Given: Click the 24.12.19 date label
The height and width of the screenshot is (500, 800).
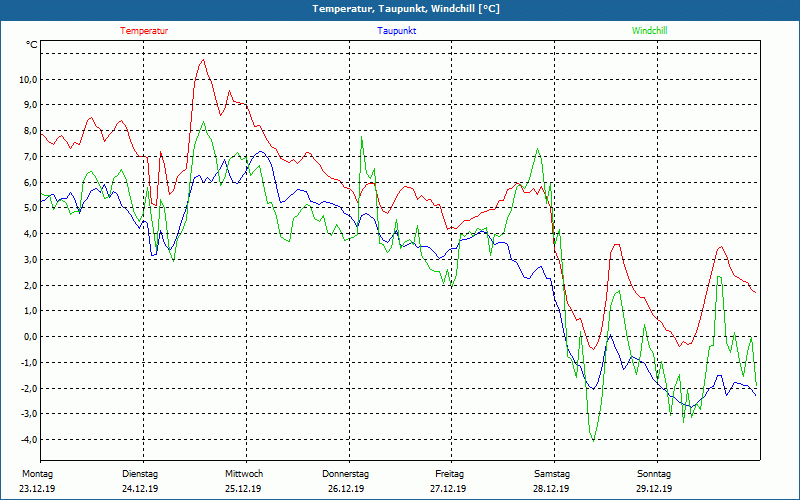Looking at the screenshot, I should 140,489.
